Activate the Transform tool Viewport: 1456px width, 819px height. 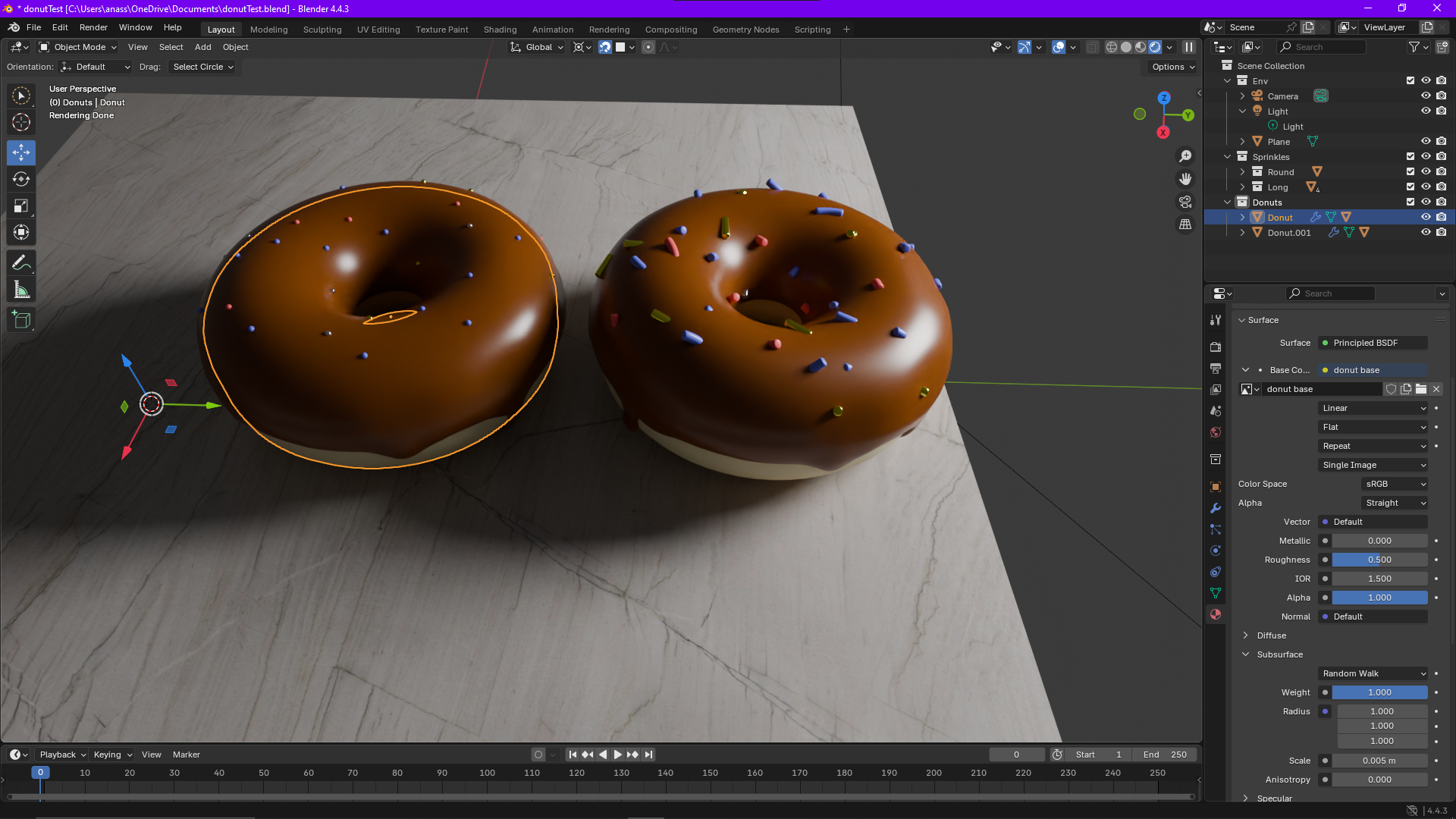[x=21, y=232]
